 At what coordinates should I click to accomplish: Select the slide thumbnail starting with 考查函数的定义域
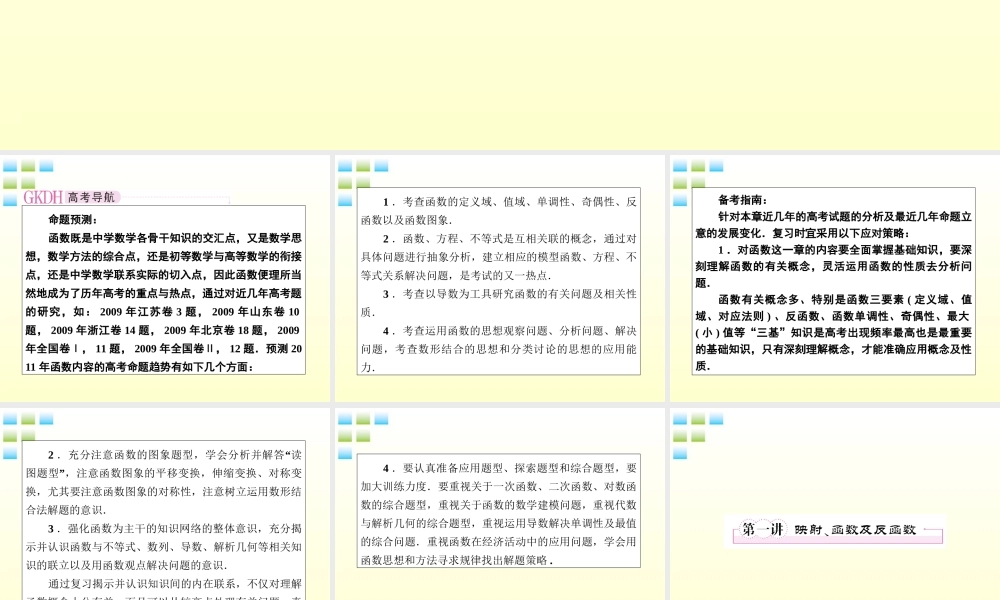(499, 278)
